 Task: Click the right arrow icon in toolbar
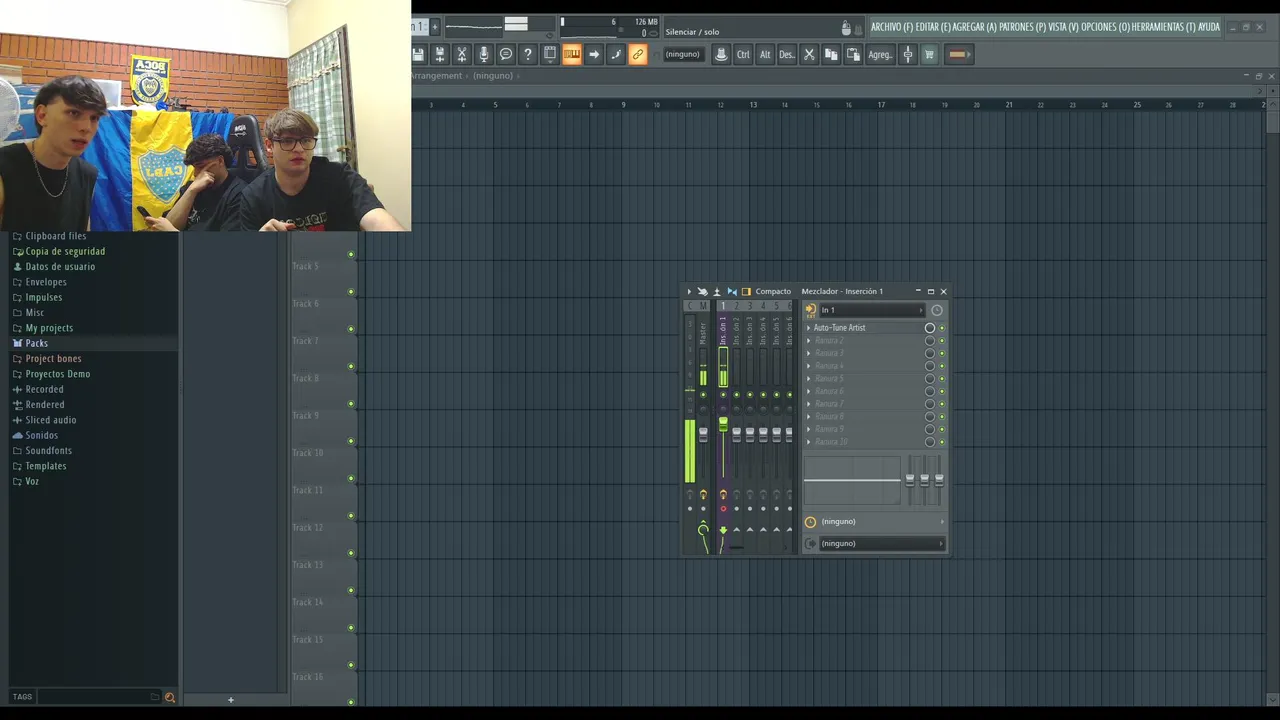(x=594, y=55)
